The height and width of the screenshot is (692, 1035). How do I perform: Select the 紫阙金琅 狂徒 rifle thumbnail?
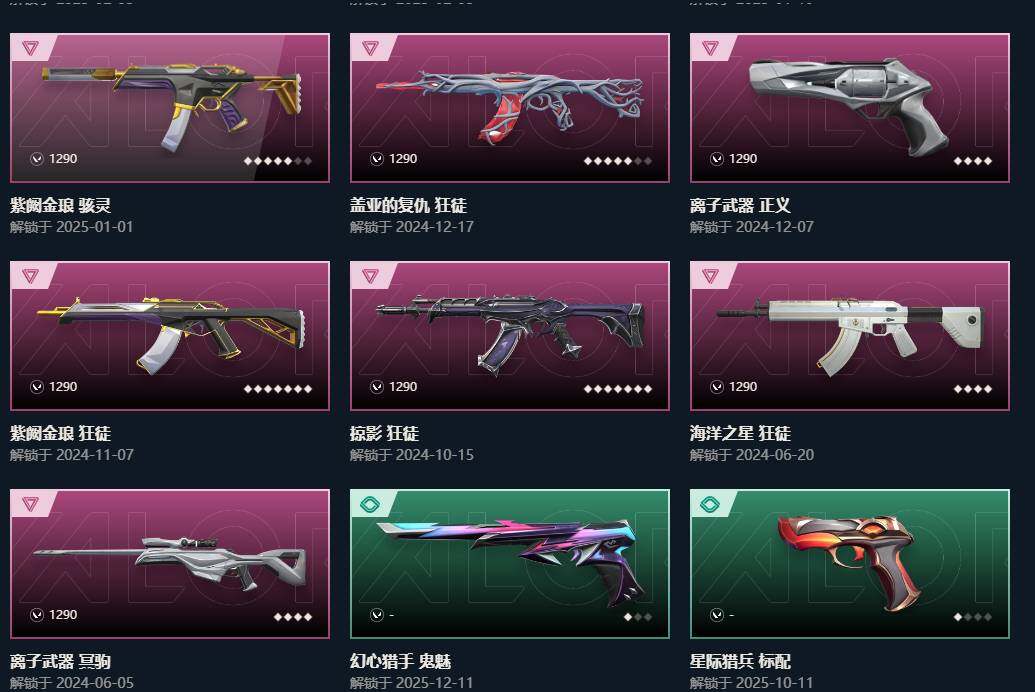point(172,335)
